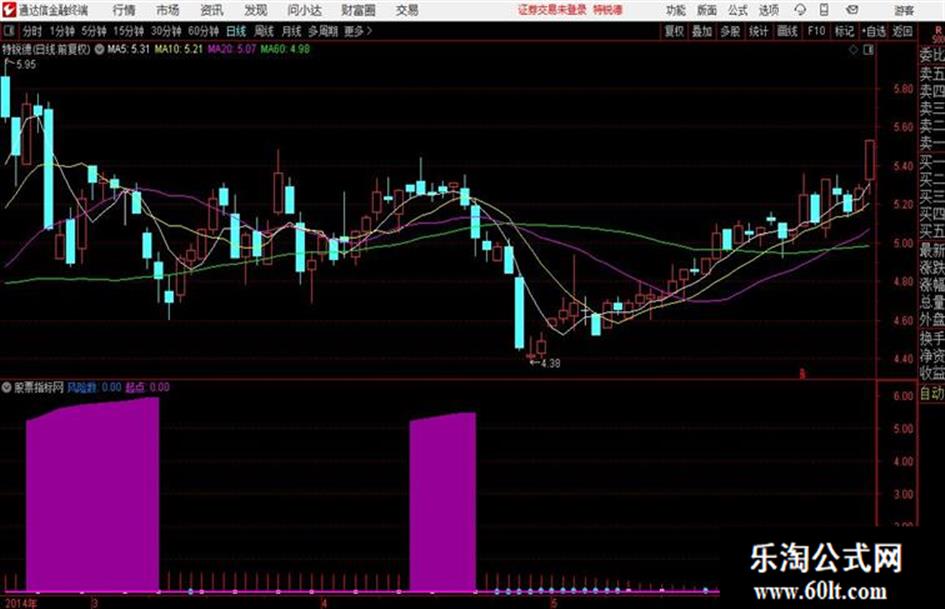Click the diamond icon at chart top right

coord(853,50)
